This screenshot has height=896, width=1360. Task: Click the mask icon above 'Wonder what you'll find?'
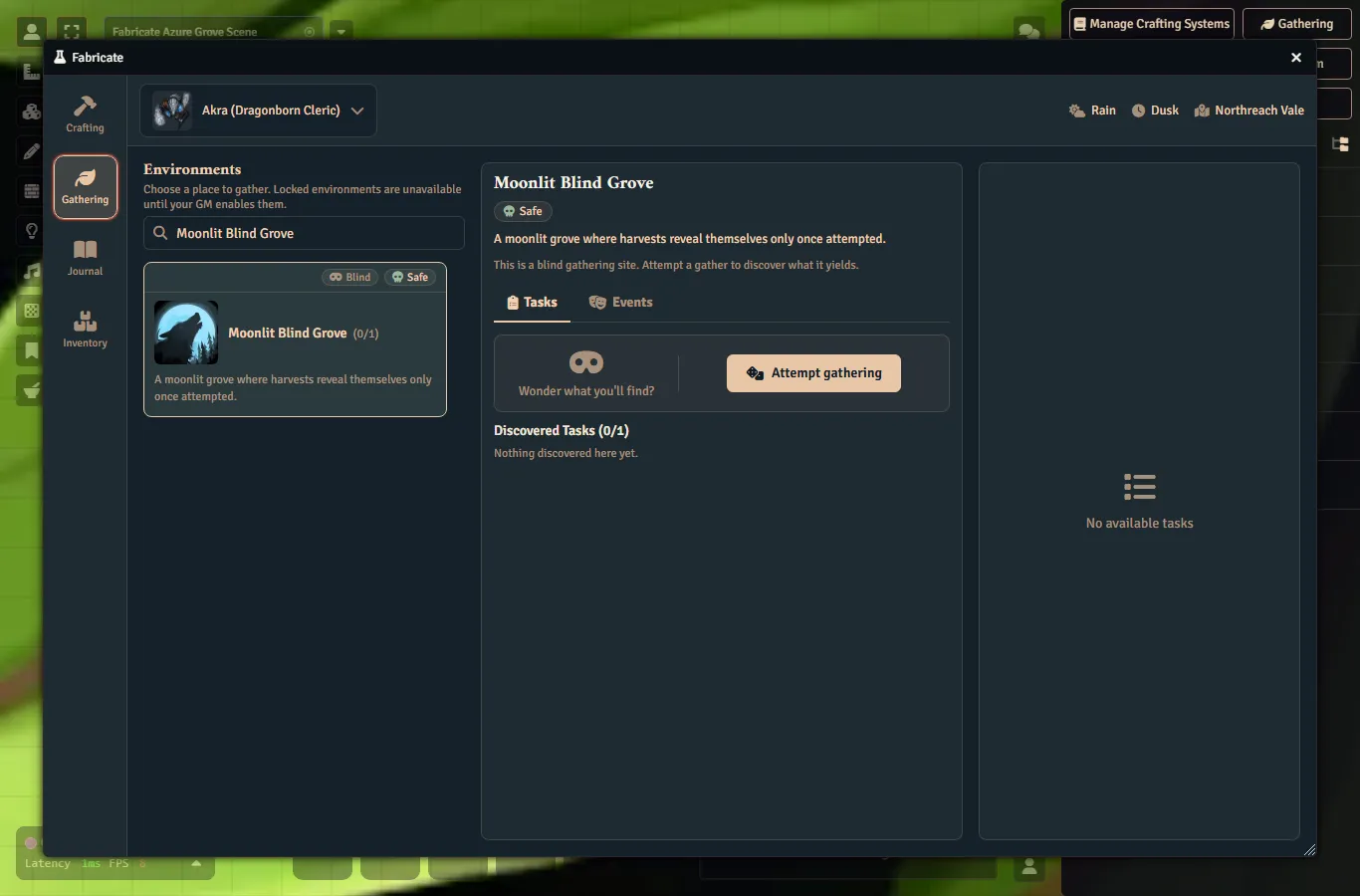click(586, 362)
